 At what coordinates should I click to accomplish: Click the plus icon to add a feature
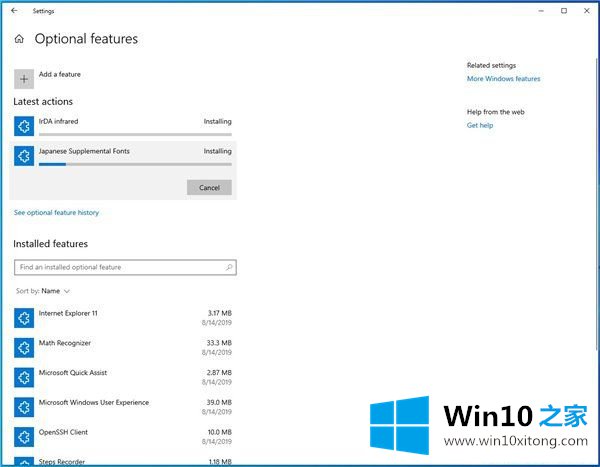pos(24,79)
